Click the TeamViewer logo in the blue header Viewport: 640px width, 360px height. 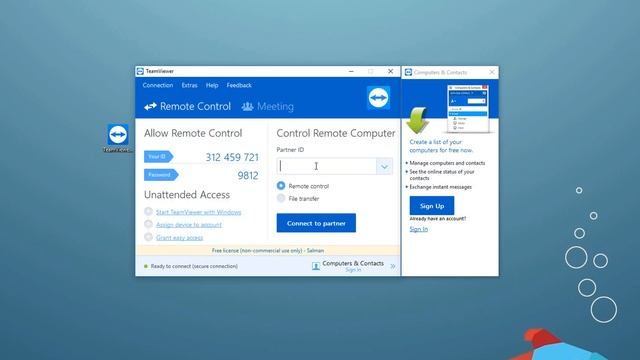(378, 98)
